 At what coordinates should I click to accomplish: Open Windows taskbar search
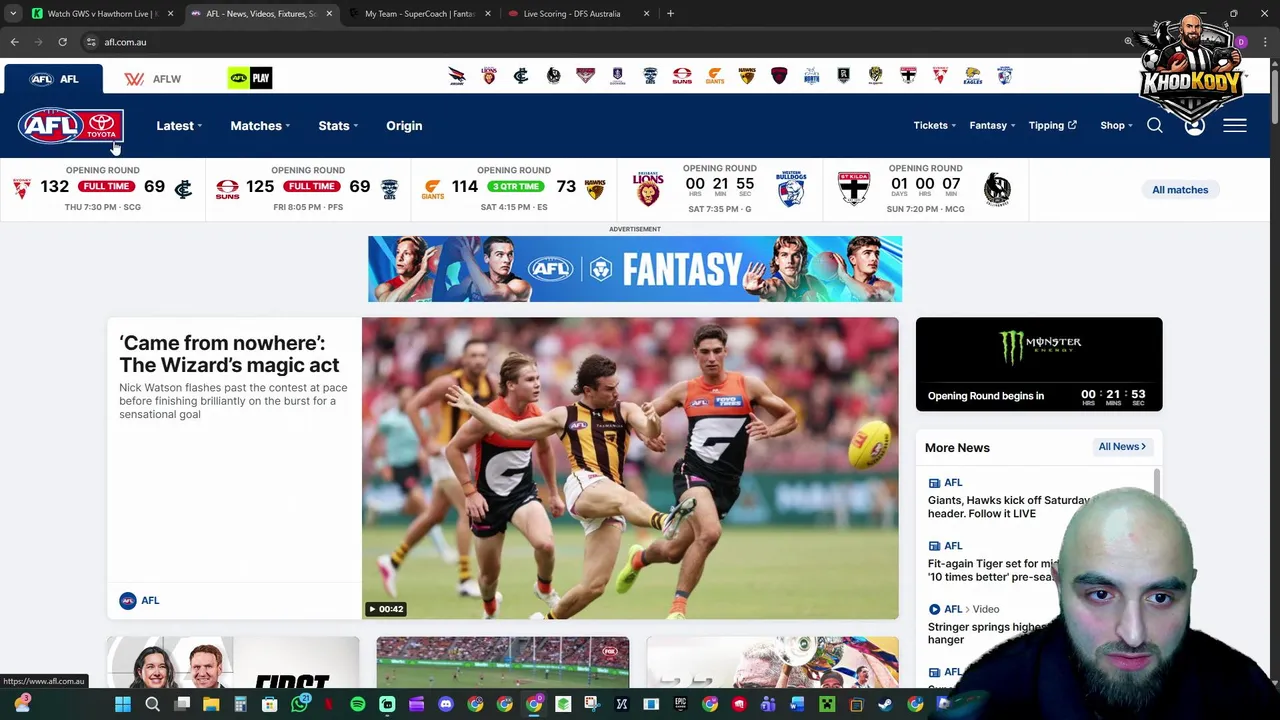tap(152, 705)
